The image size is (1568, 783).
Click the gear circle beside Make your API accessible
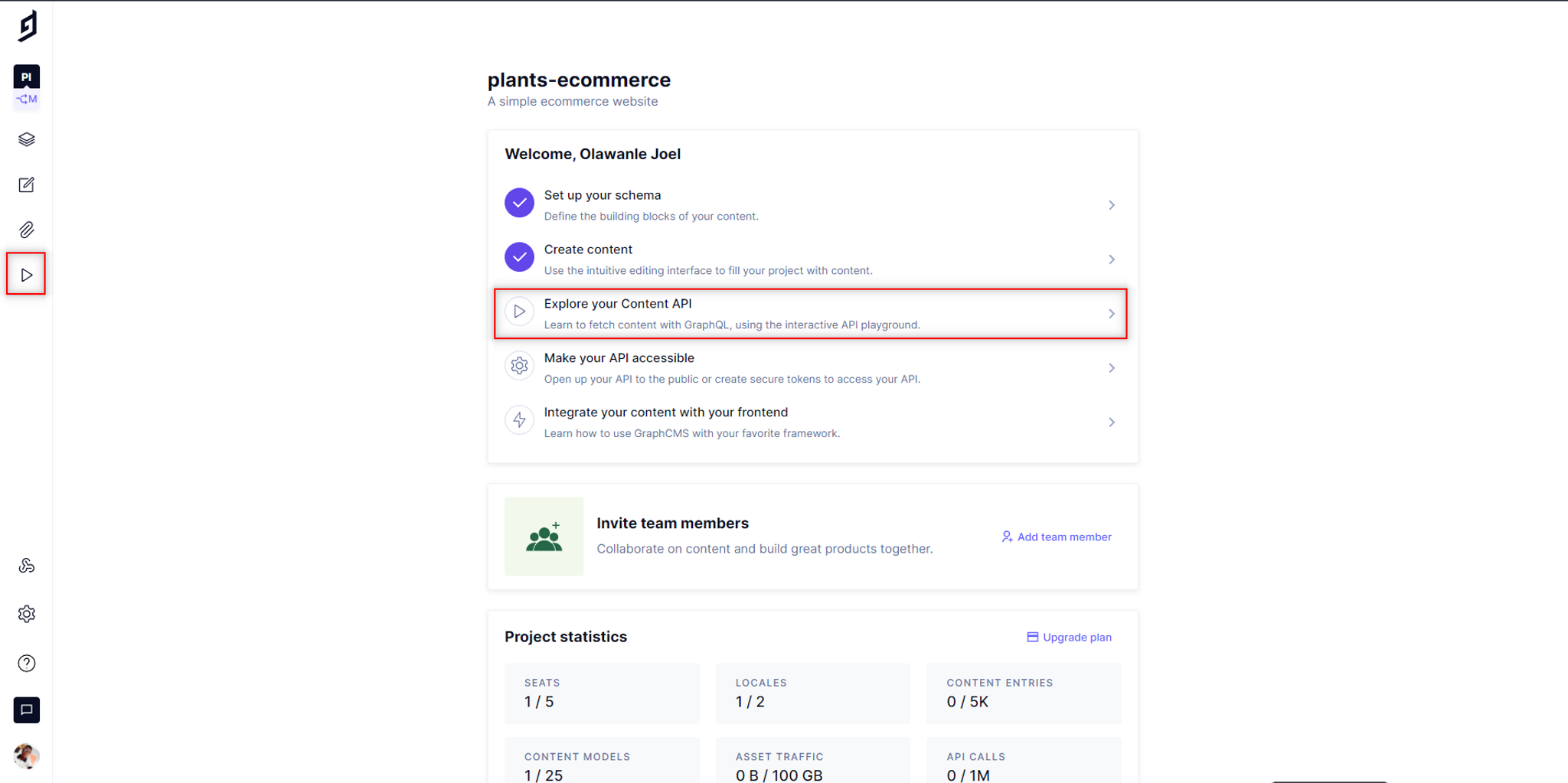coord(519,366)
